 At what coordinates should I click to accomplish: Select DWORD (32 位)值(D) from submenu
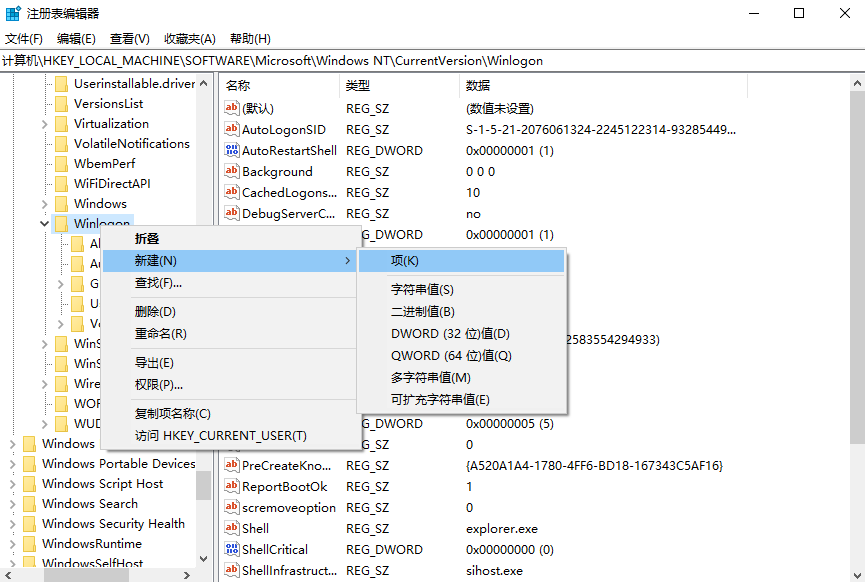click(450, 334)
